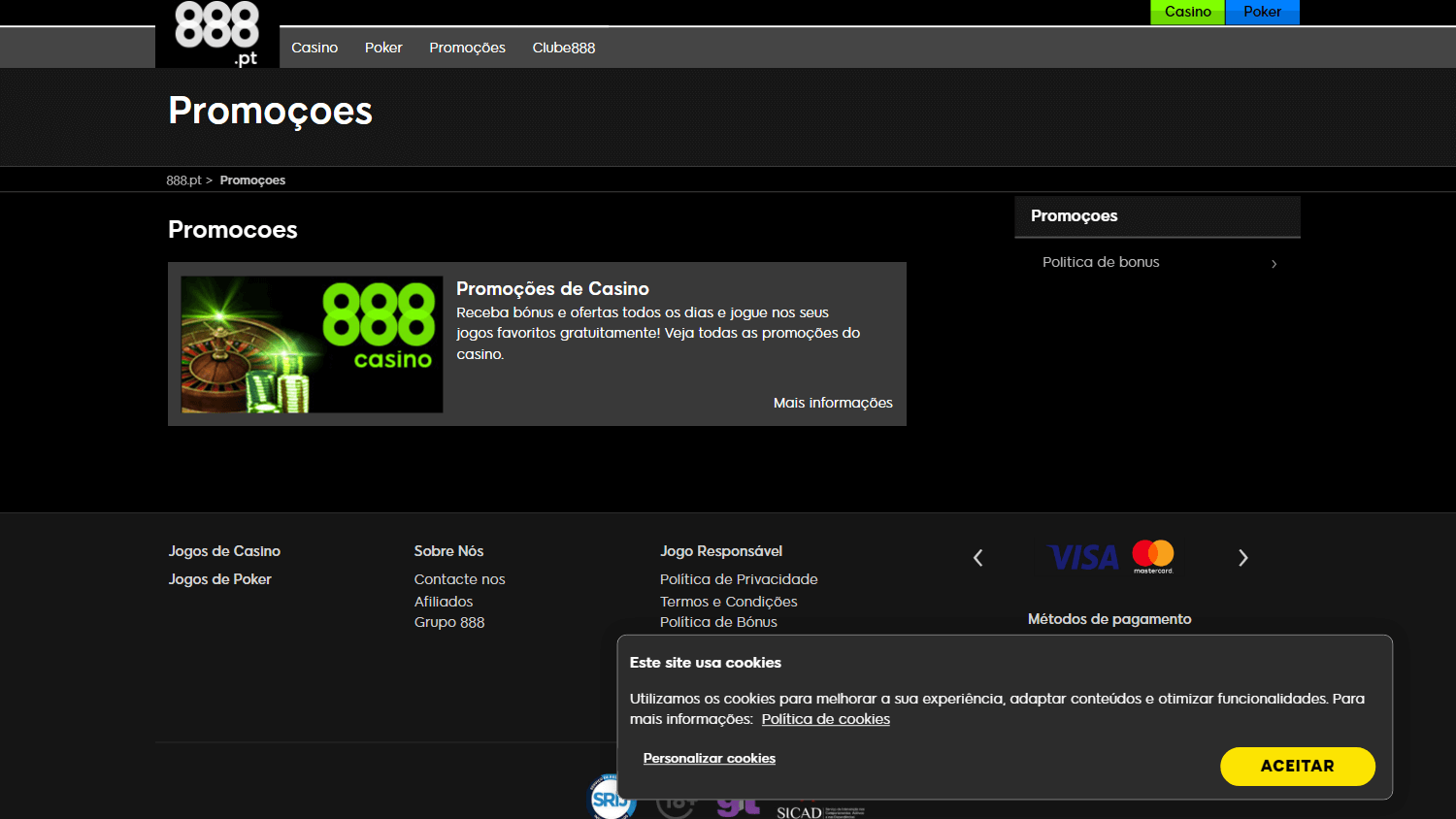1456x819 pixels.
Task: Click the Mastercard payment logo
Action: tap(1153, 556)
